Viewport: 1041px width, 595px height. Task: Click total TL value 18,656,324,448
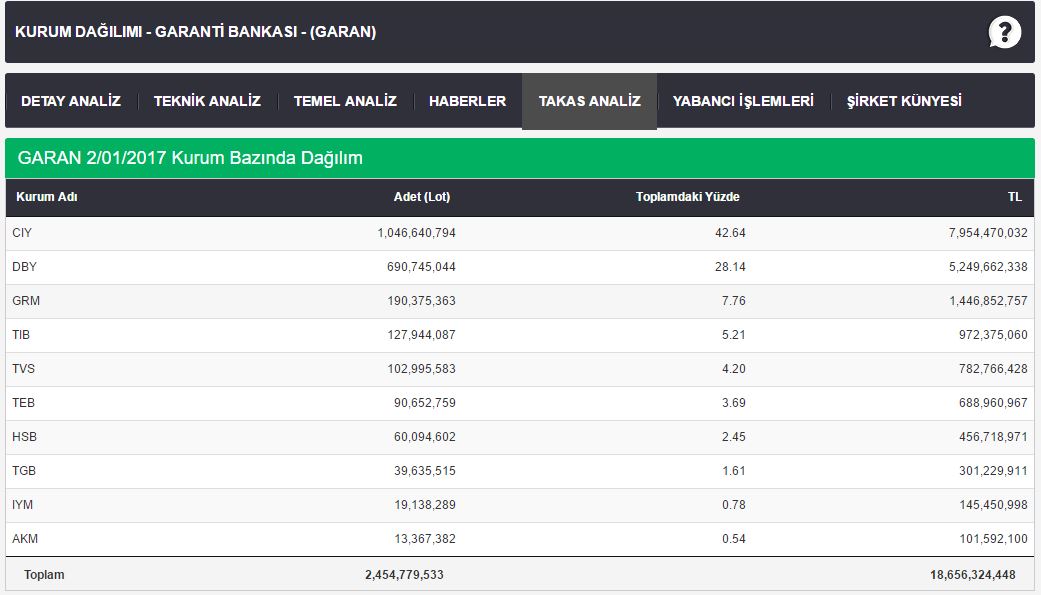(x=973, y=574)
